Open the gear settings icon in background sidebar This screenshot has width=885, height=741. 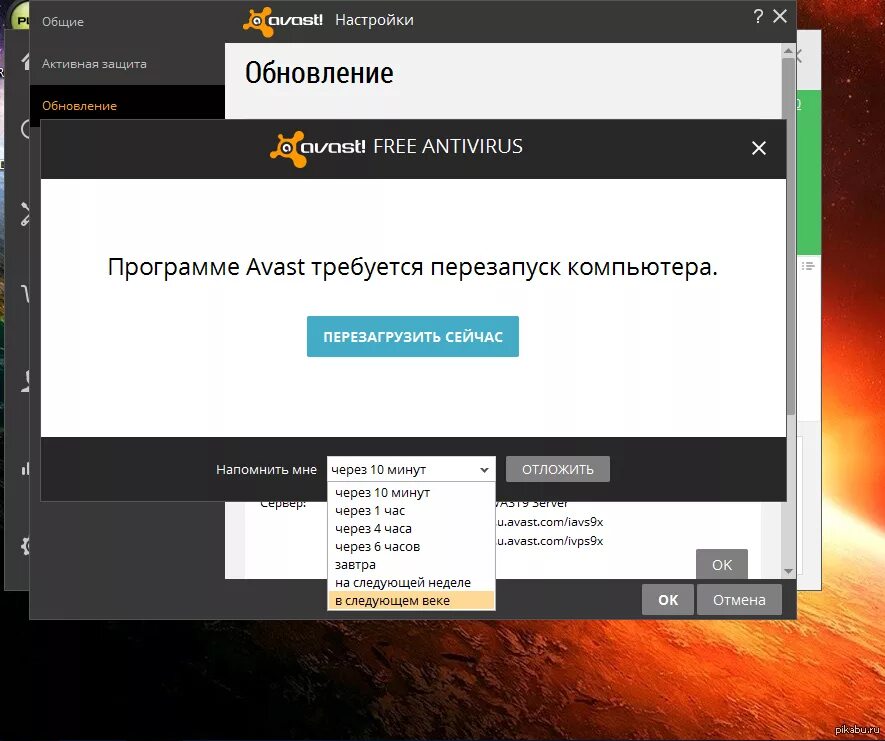click(25, 546)
